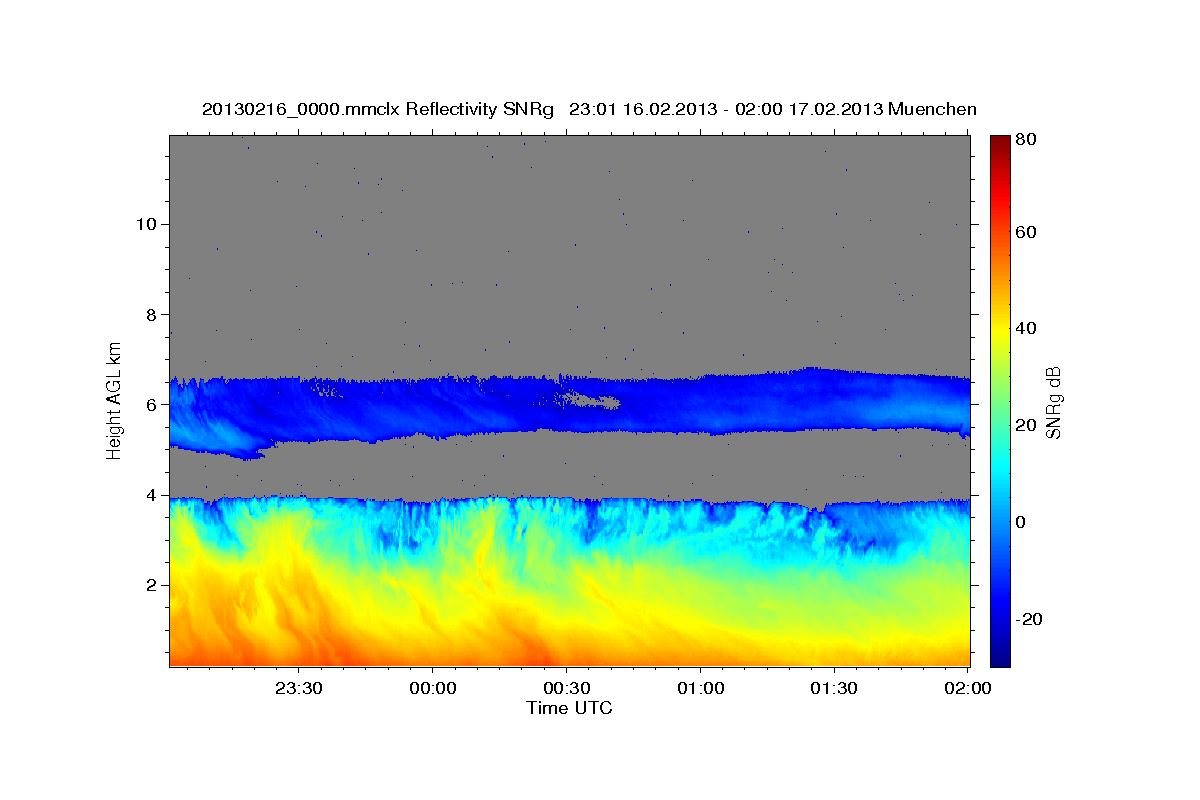
Task: Click the '00:30' time tick label
Action: coord(567,688)
